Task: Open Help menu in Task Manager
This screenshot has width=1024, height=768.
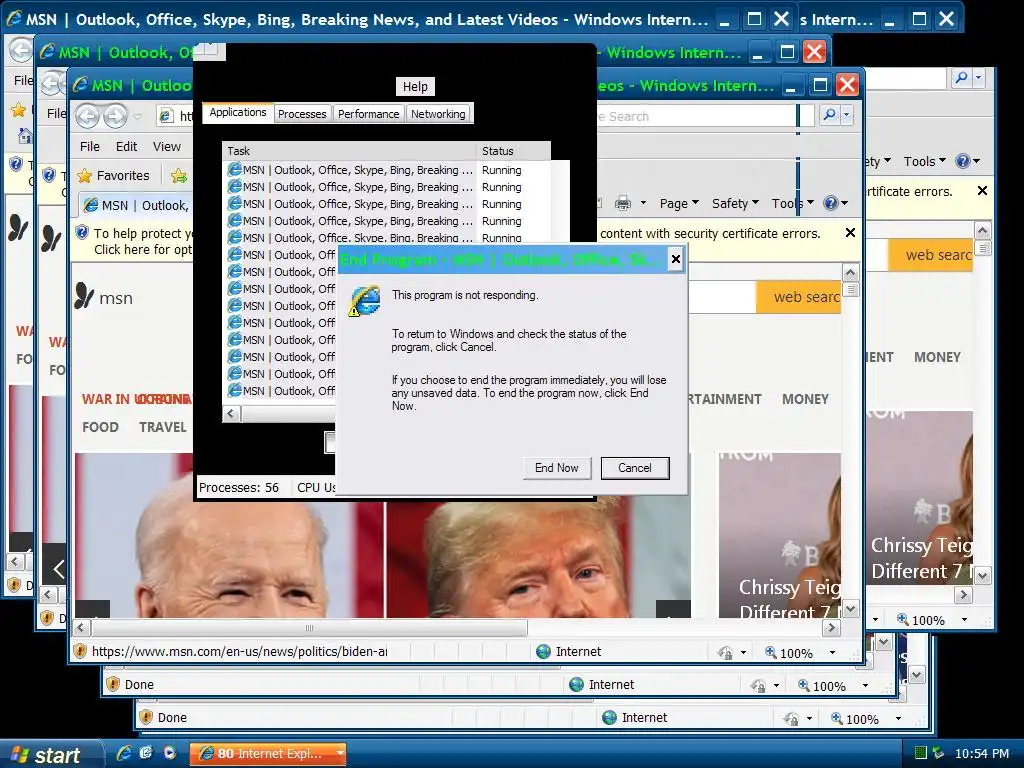Action: coord(415,86)
